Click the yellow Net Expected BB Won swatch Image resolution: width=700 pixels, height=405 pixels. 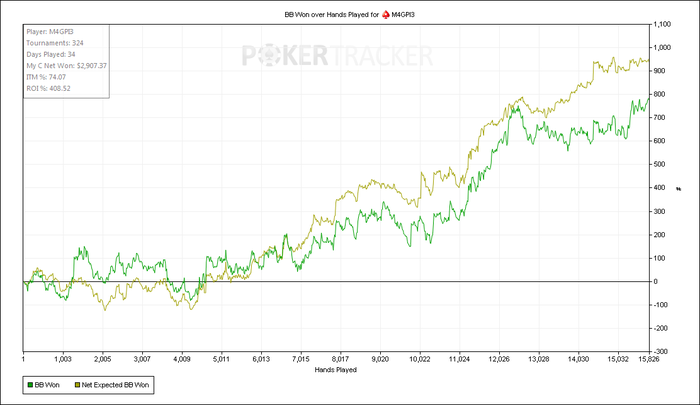point(77,385)
